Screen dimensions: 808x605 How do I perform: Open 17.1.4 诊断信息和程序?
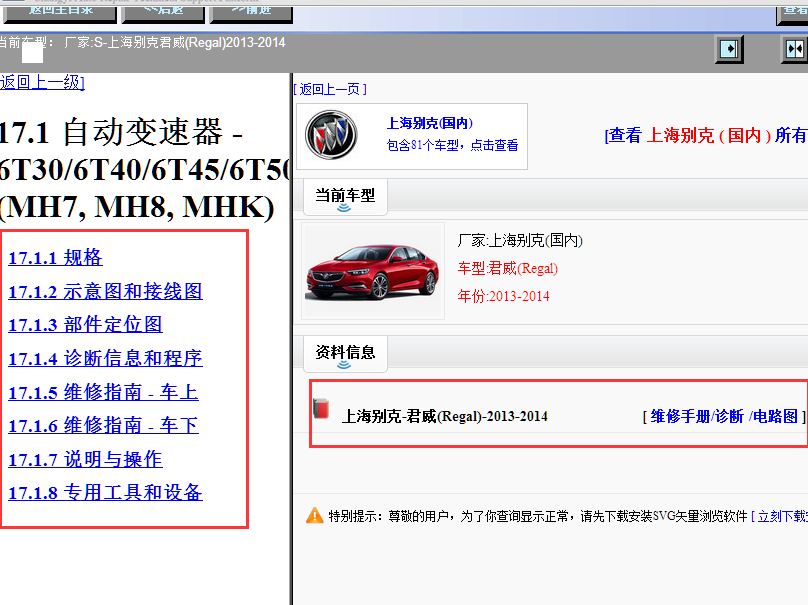pyautogui.click(x=105, y=358)
